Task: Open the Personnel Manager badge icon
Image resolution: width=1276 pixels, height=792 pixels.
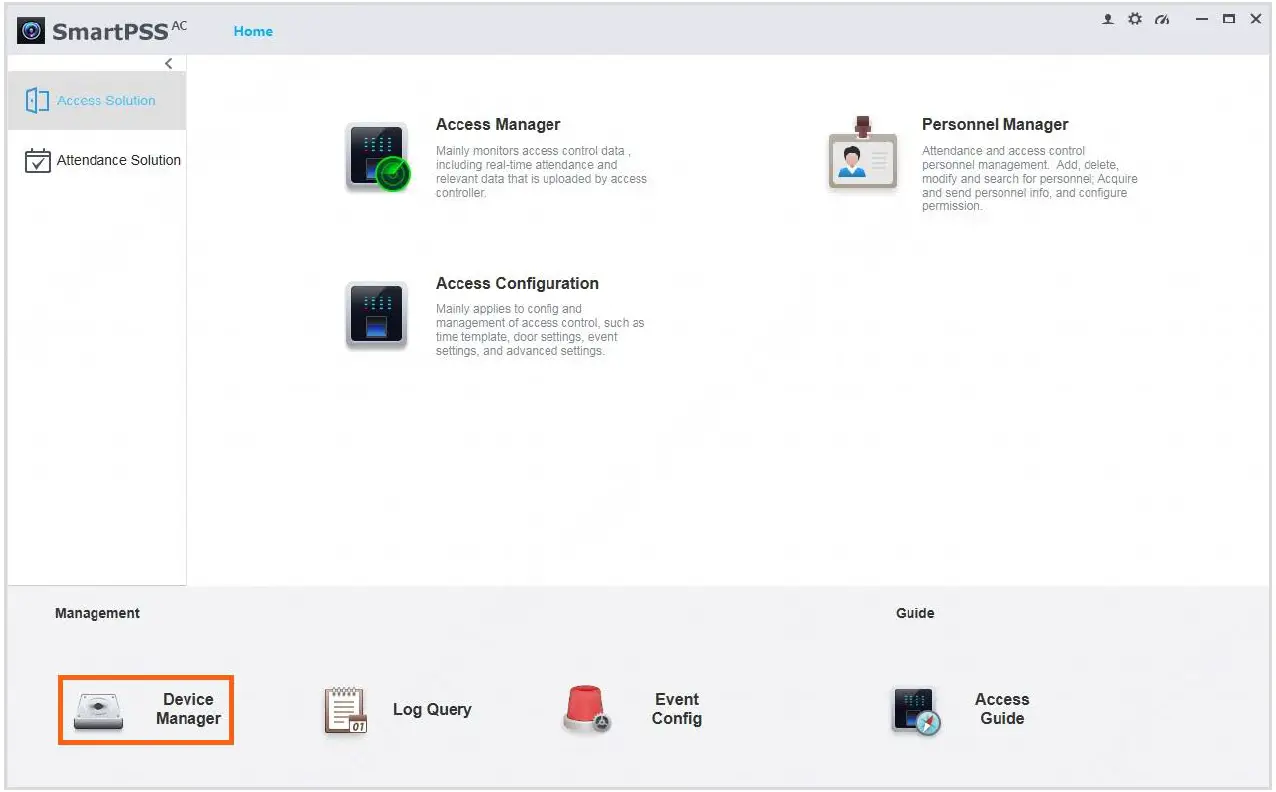Action: point(863,153)
